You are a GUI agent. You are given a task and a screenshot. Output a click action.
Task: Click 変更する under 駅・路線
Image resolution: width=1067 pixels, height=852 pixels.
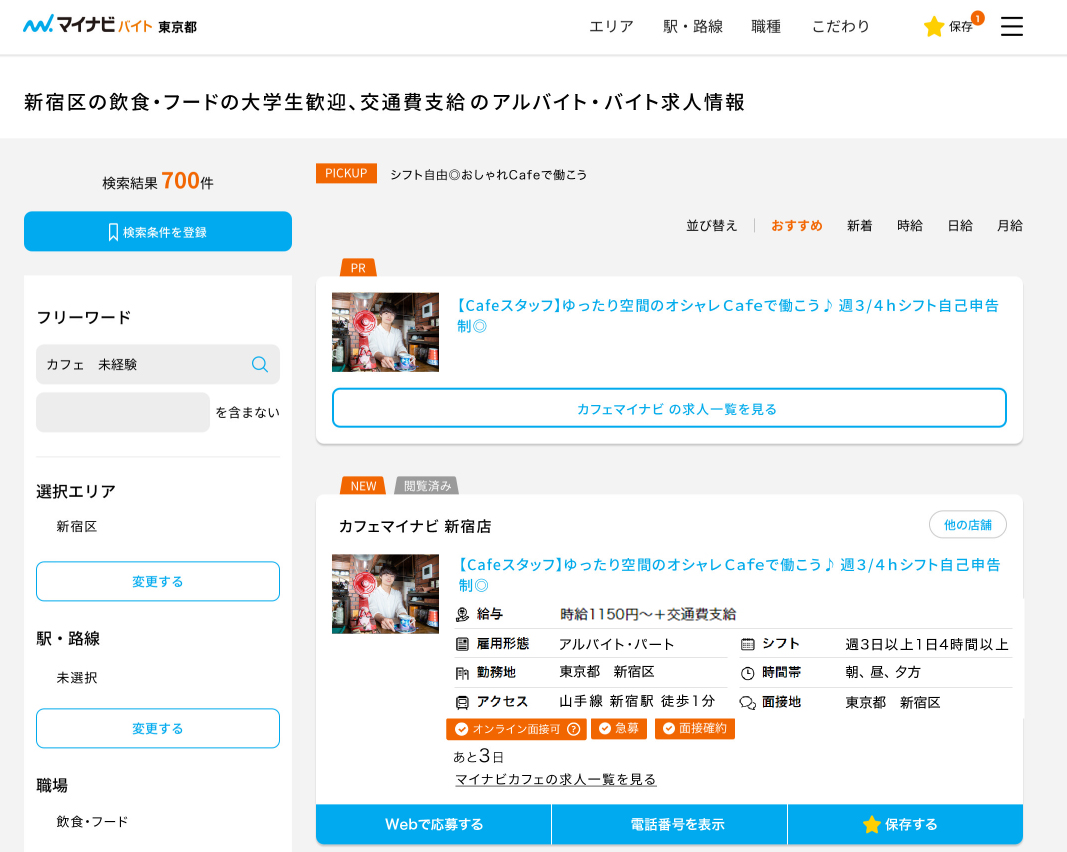[158, 728]
